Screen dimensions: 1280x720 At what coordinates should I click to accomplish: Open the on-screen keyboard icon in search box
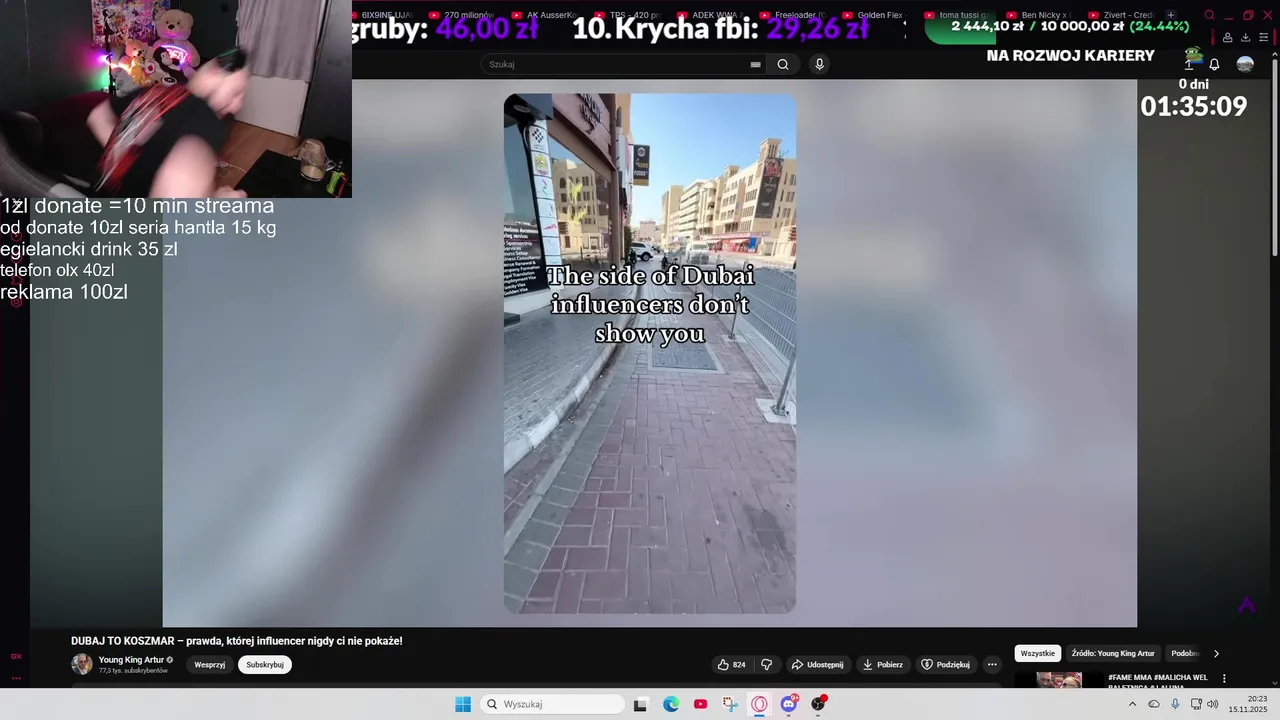click(756, 64)
